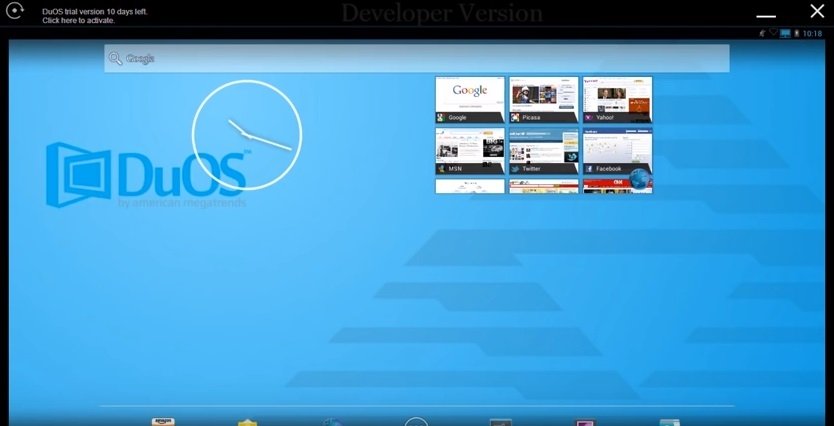Tap the magnifier icon in search bar
Image resolution: width=834 pixels, height=426 pixels.
pyautogui.click(x=115, y=59)
